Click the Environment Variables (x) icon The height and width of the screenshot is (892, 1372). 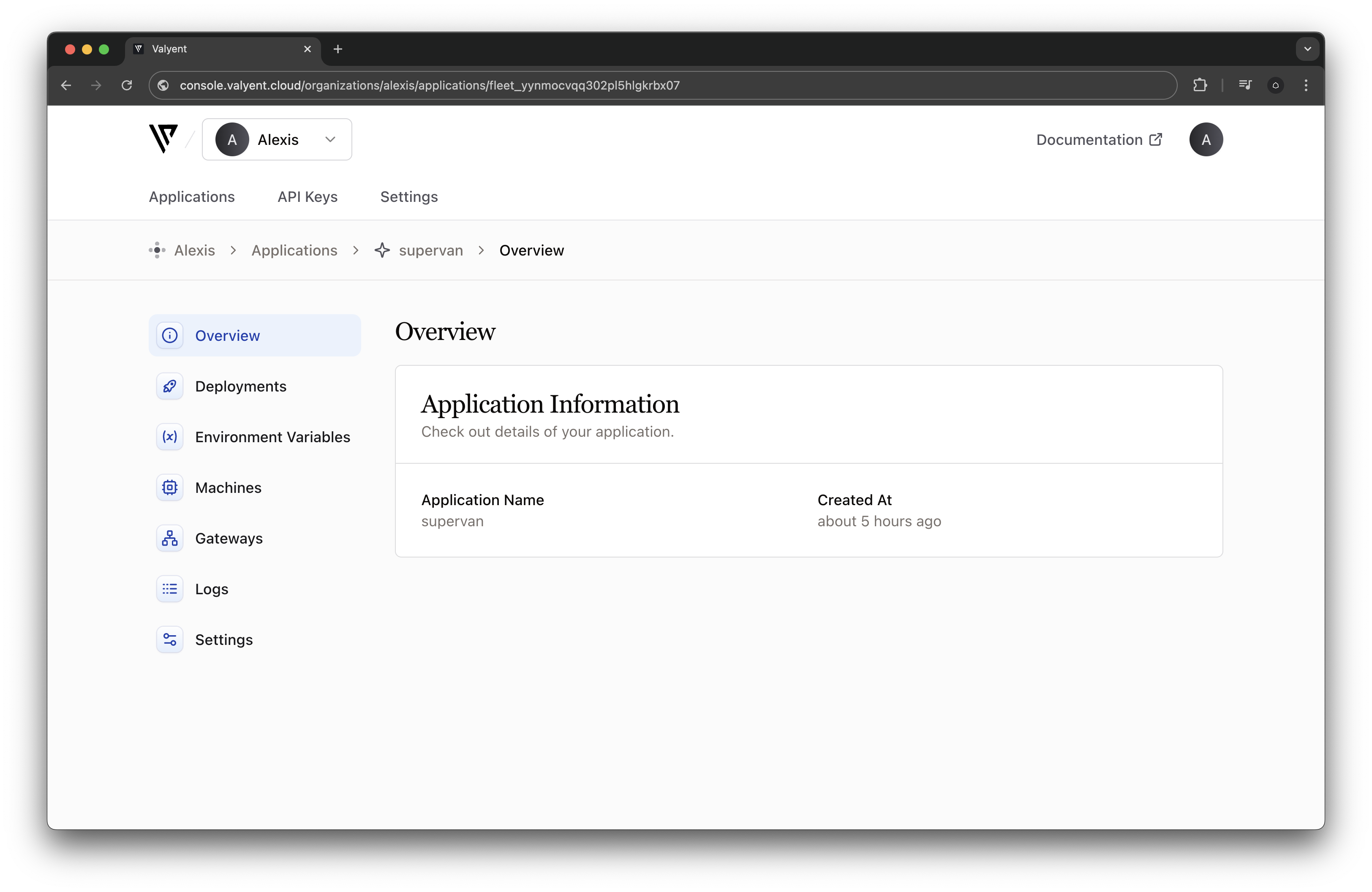point(169,437)
